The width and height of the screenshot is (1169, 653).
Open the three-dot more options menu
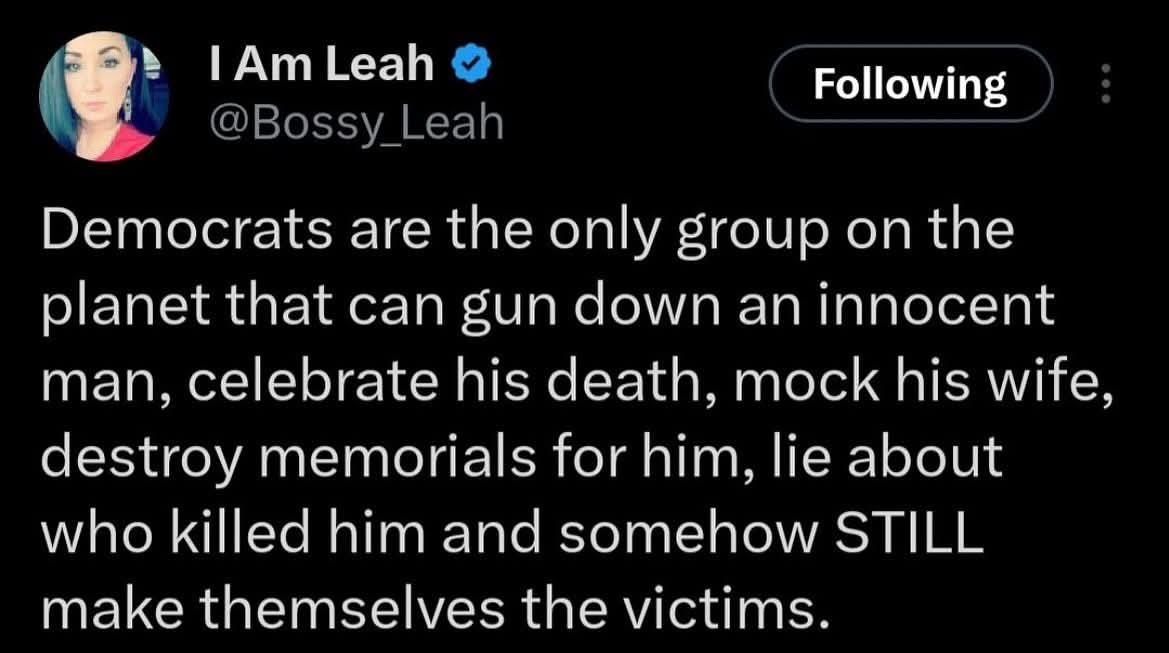pos(1106,83)
